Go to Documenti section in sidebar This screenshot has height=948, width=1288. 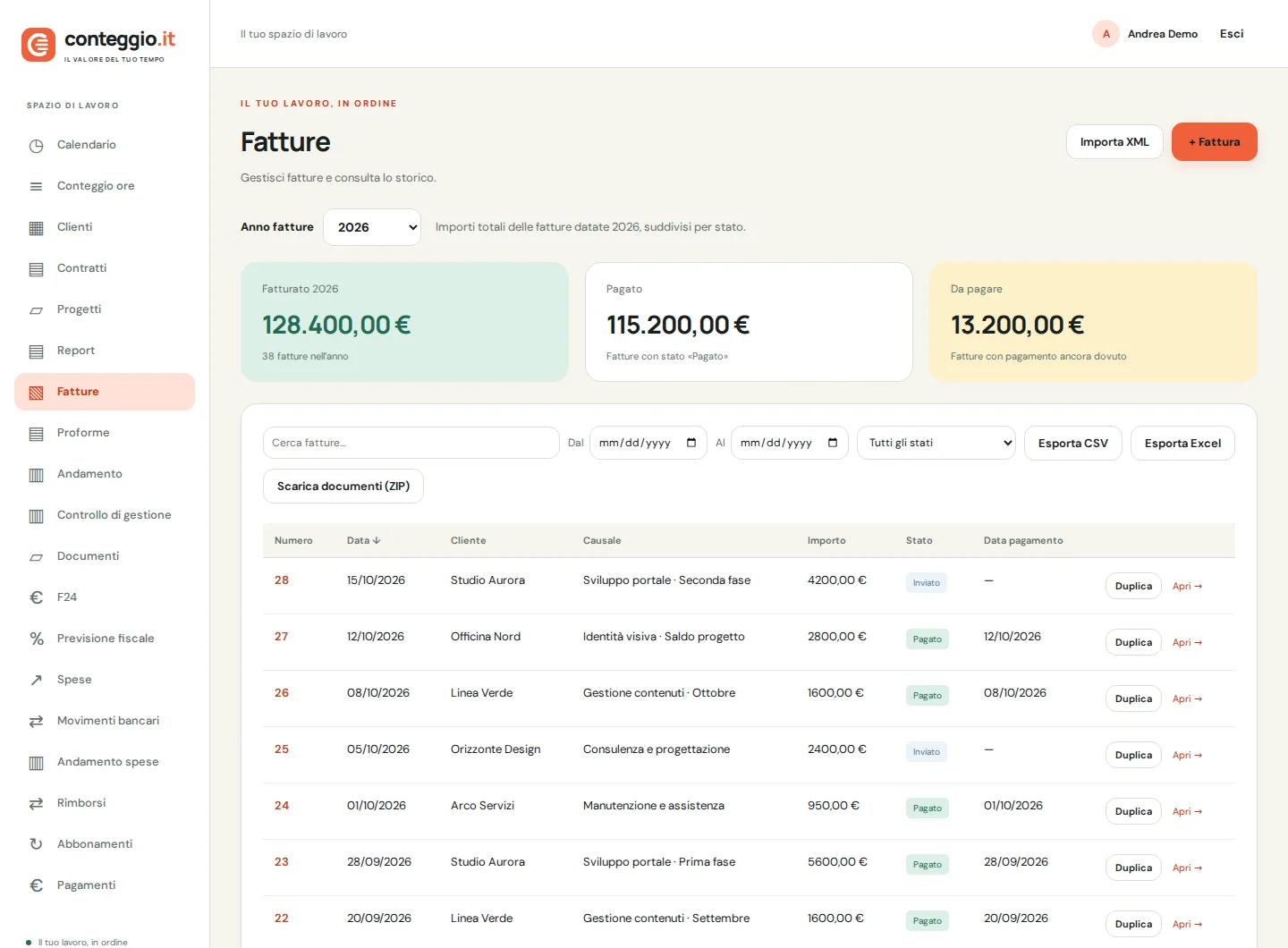(105, 556)
